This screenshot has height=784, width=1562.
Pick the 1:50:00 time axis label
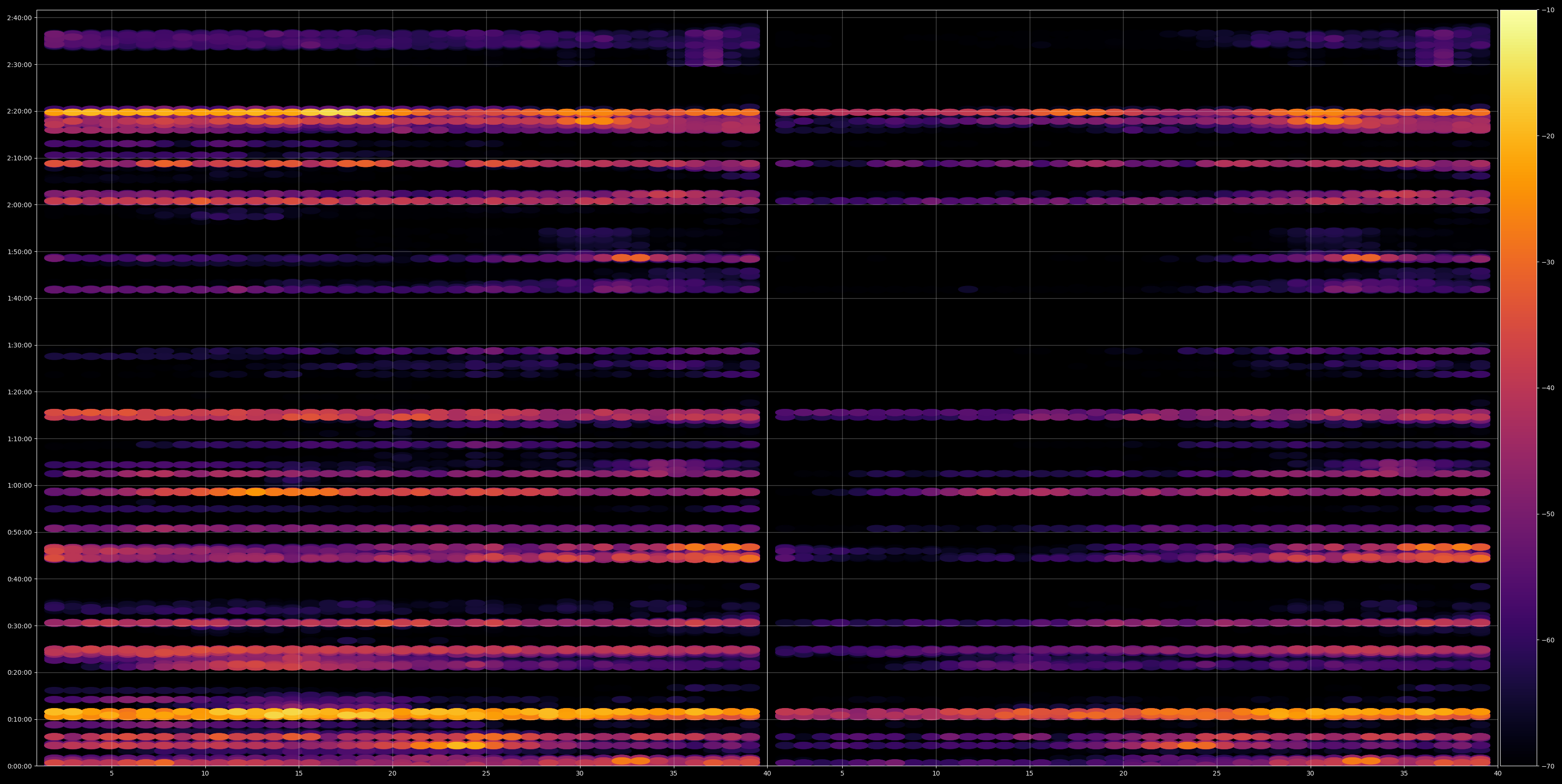tap(19, 252)
